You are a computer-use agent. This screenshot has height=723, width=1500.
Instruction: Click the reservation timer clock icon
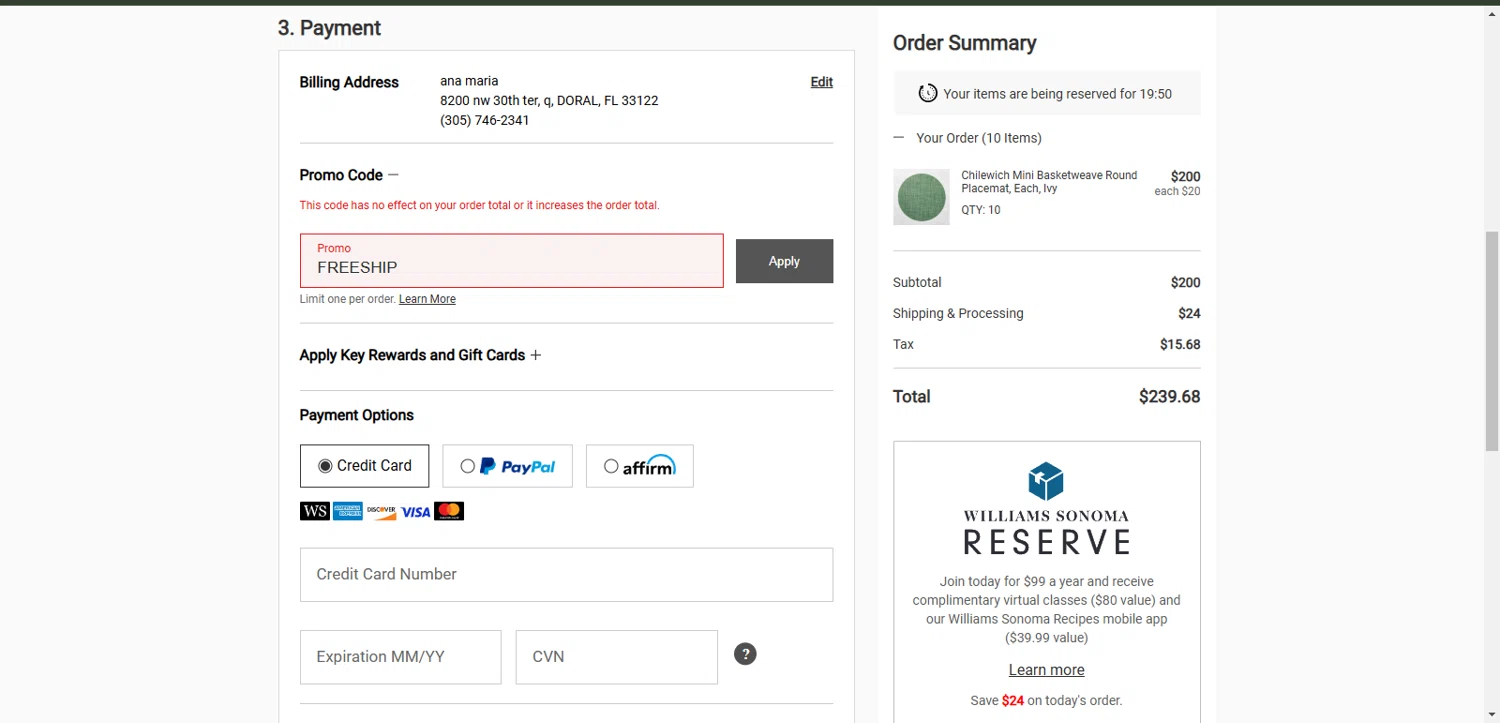[x=928, y=93]
